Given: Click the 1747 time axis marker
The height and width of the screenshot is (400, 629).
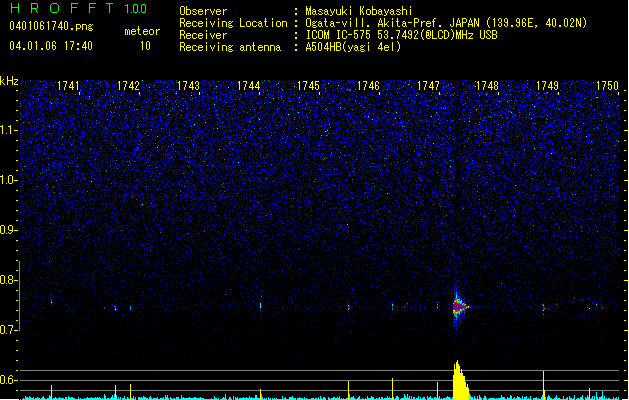Looking at the screenshot, I should (428, 86).
